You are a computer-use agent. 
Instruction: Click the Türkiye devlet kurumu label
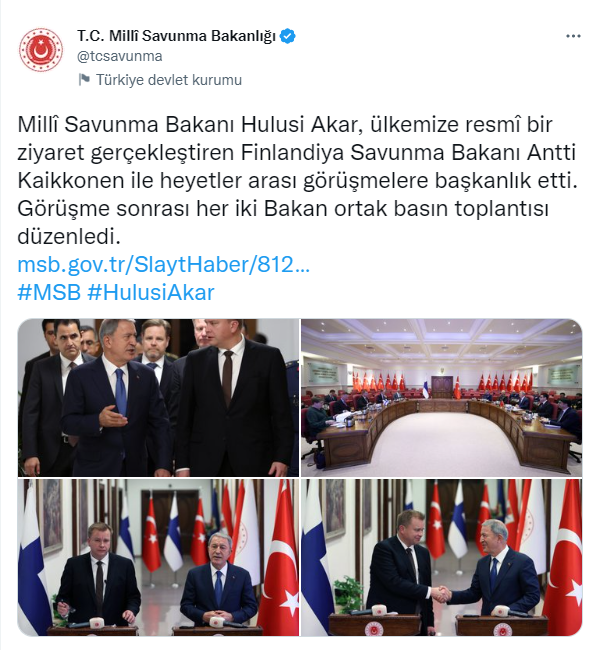[169, 80]
